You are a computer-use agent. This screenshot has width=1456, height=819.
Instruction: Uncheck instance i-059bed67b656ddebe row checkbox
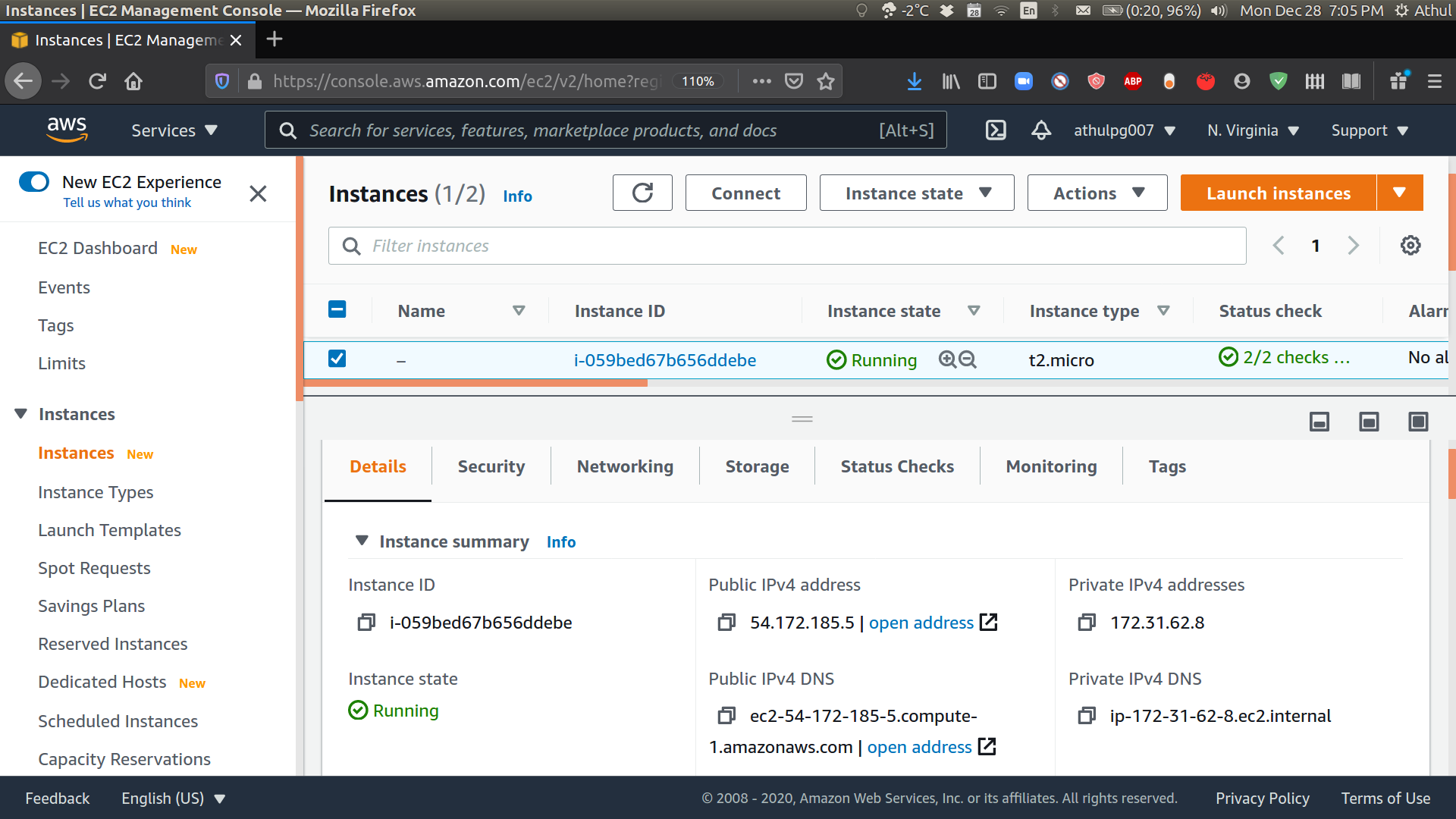pyautogui.click(x=337, y=358)
